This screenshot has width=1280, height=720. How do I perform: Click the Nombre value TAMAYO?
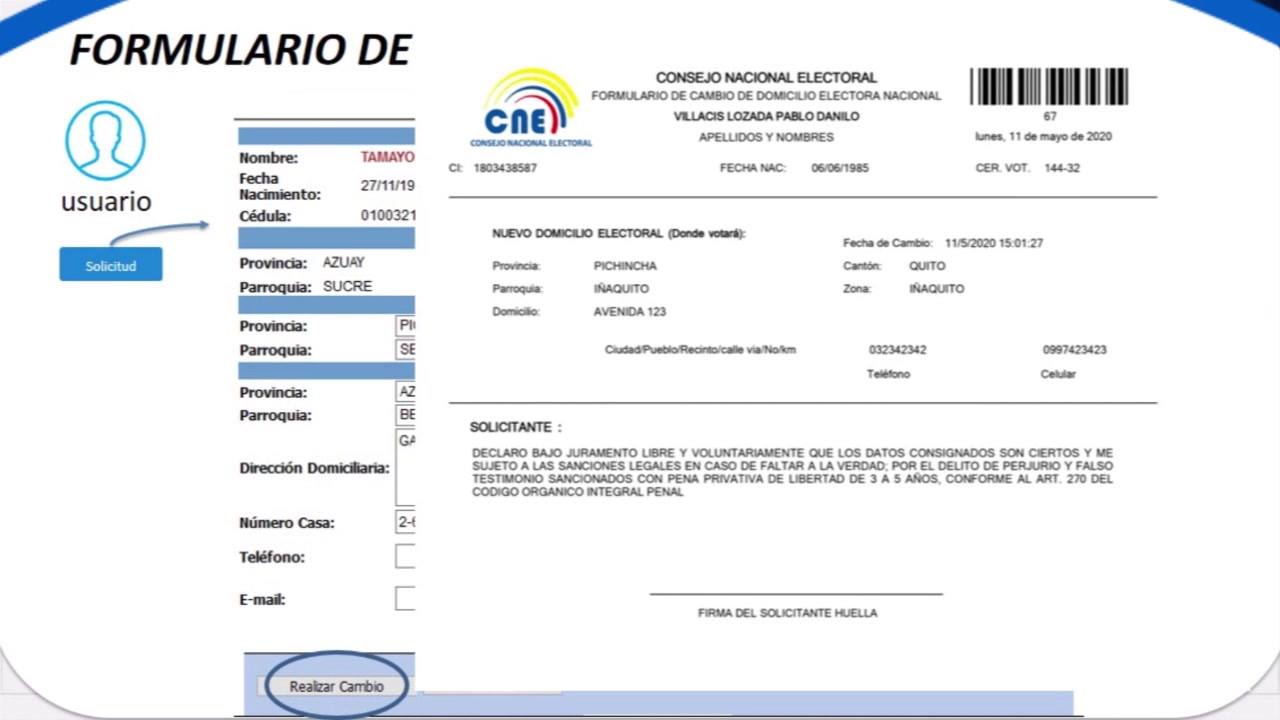[388, 157]
